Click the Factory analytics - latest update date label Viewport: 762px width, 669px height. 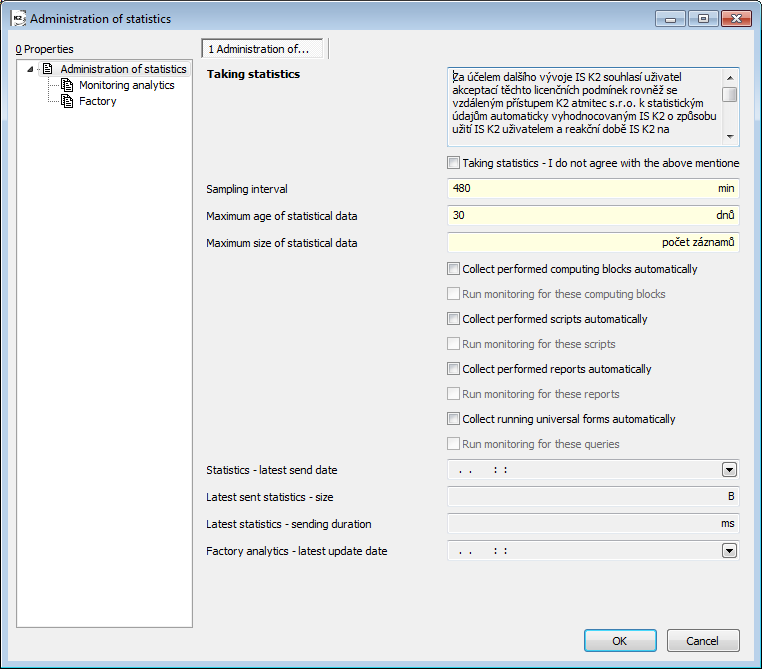click(x=296, y=551)
